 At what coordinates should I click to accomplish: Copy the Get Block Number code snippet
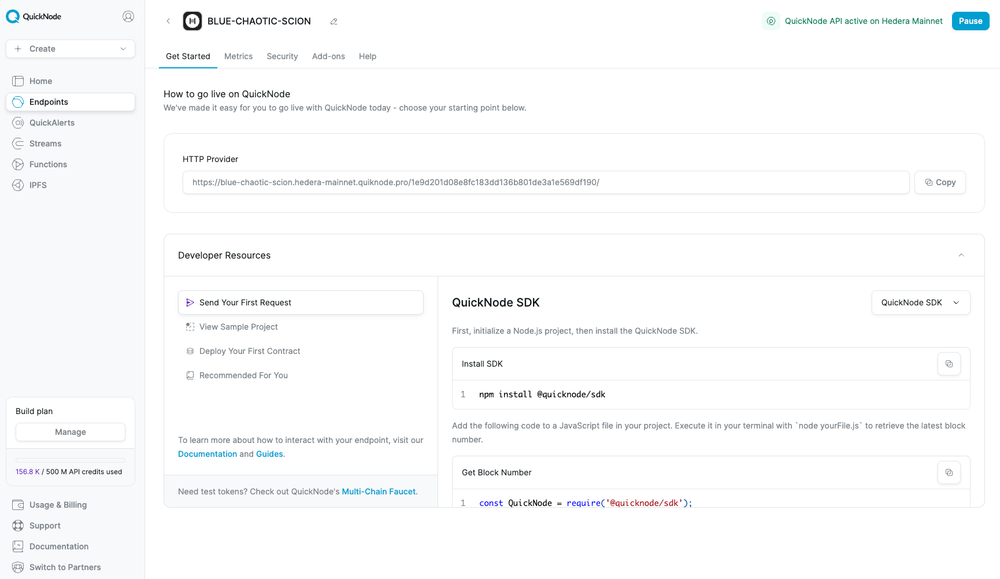point(949,473)
